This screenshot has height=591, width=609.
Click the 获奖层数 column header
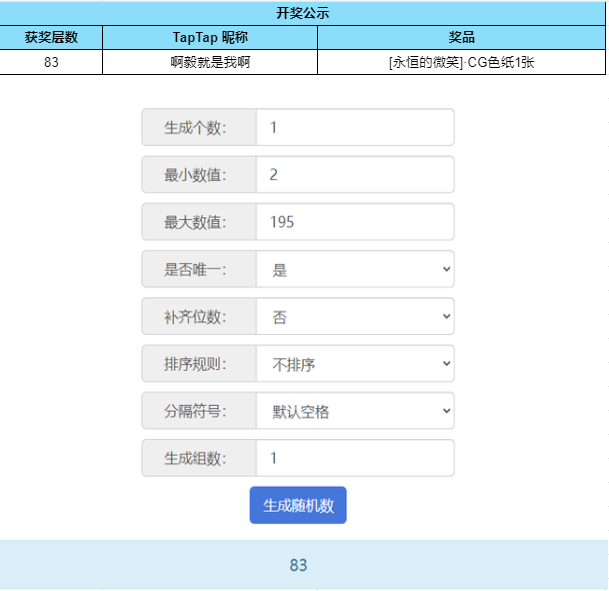tap(51, 37)
